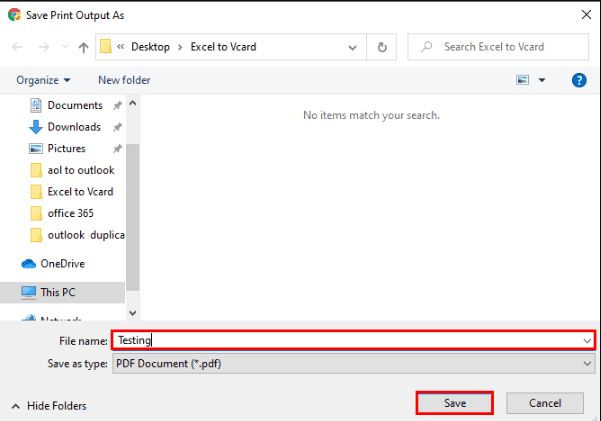Collapse the dialog with Hide Folders
This screenshot has width=601, height=421.
point(48,406)
